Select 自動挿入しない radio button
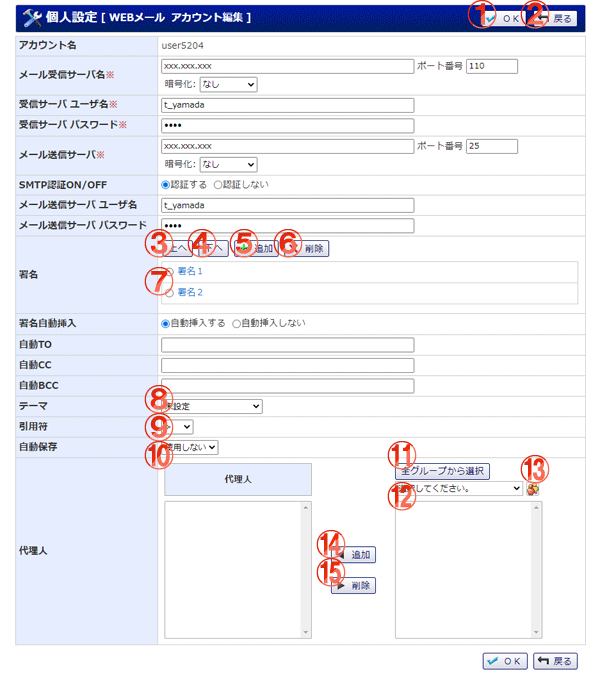Screen dimensions: 600x681 coord(236,324)
